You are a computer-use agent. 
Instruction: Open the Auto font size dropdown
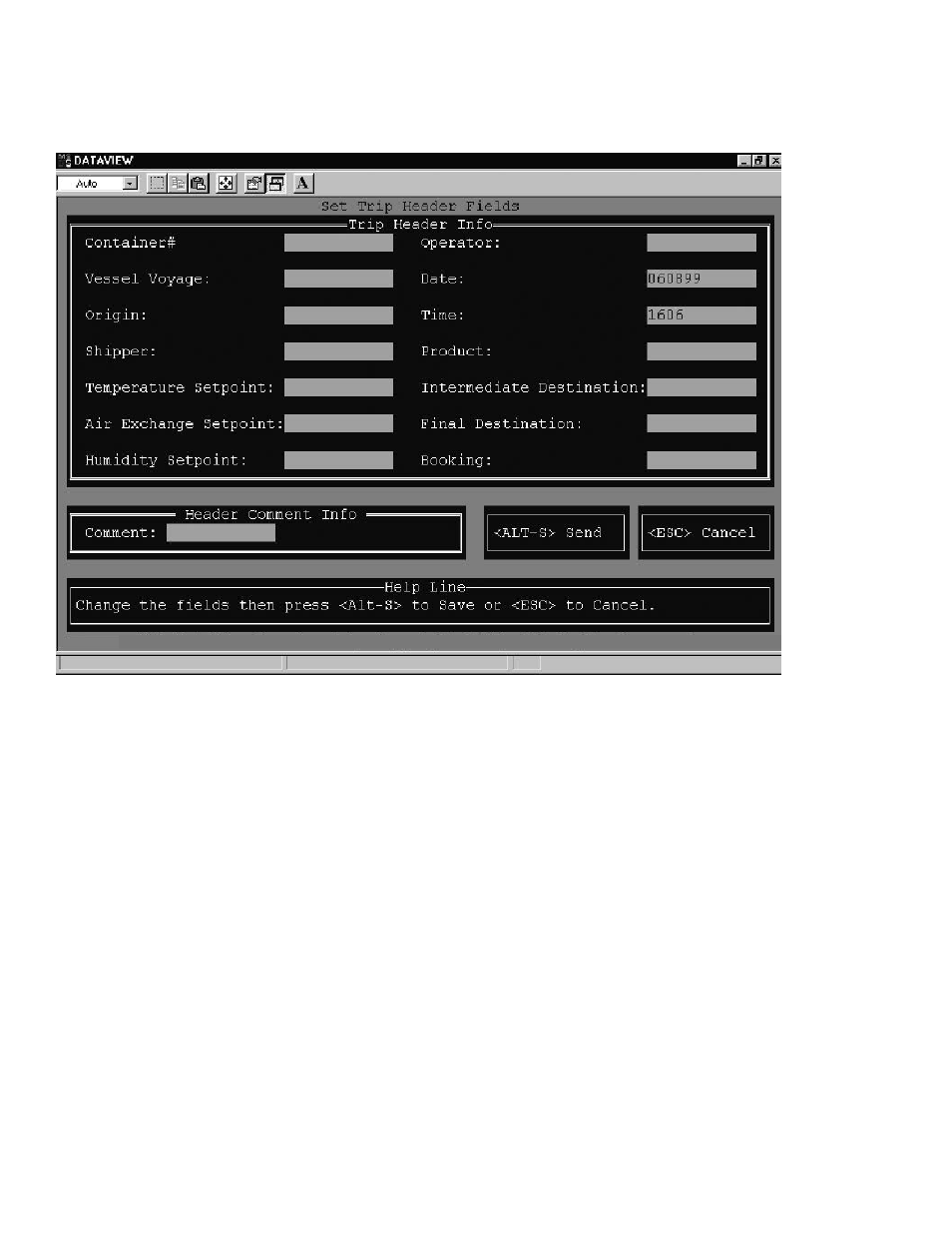130,184
